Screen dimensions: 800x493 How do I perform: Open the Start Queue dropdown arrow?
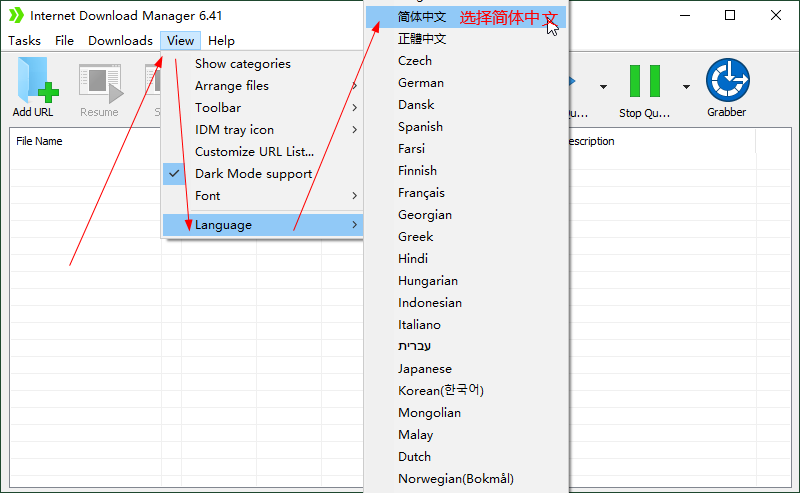tap(603, 87)
